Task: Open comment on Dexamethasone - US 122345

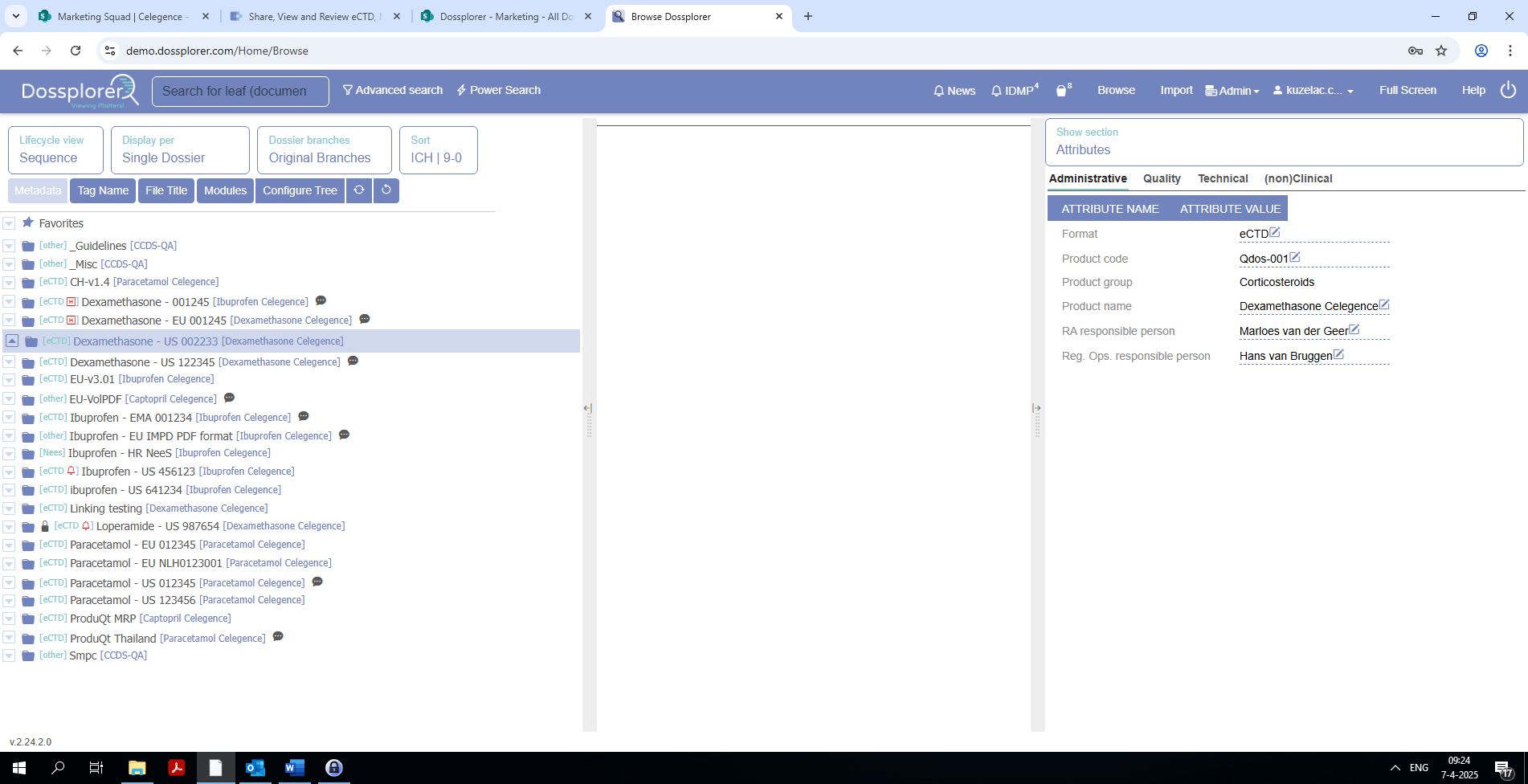Action: pos(353,361)
